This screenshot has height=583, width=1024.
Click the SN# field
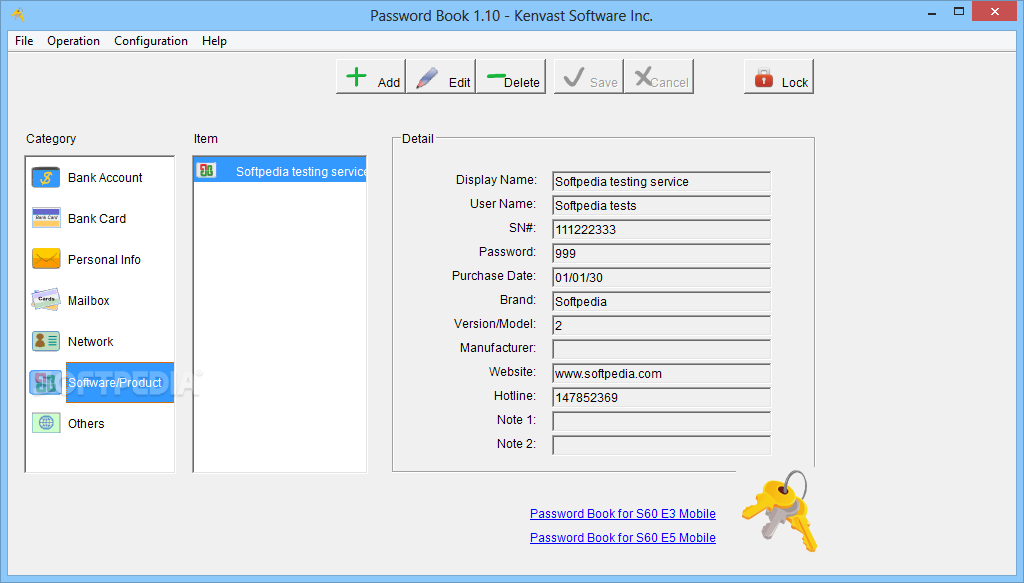point(661,230)
